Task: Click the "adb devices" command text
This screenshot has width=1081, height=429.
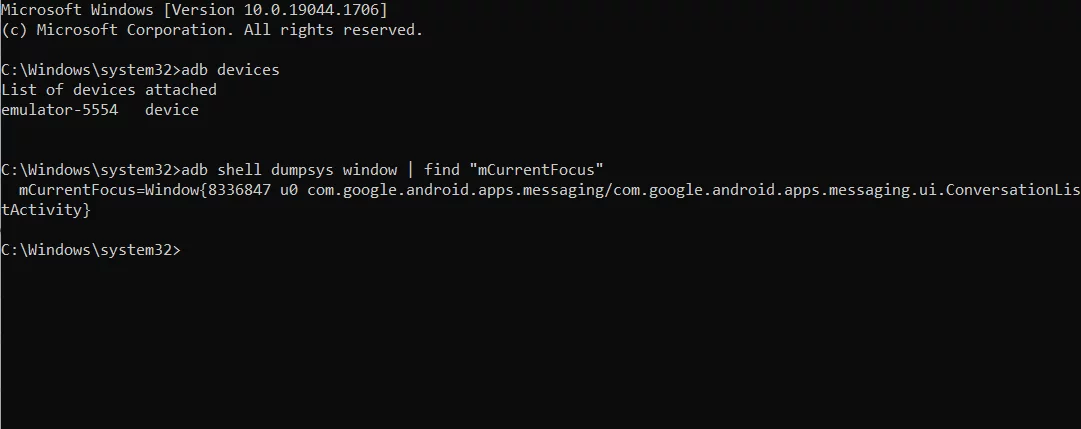Action: 230,70
